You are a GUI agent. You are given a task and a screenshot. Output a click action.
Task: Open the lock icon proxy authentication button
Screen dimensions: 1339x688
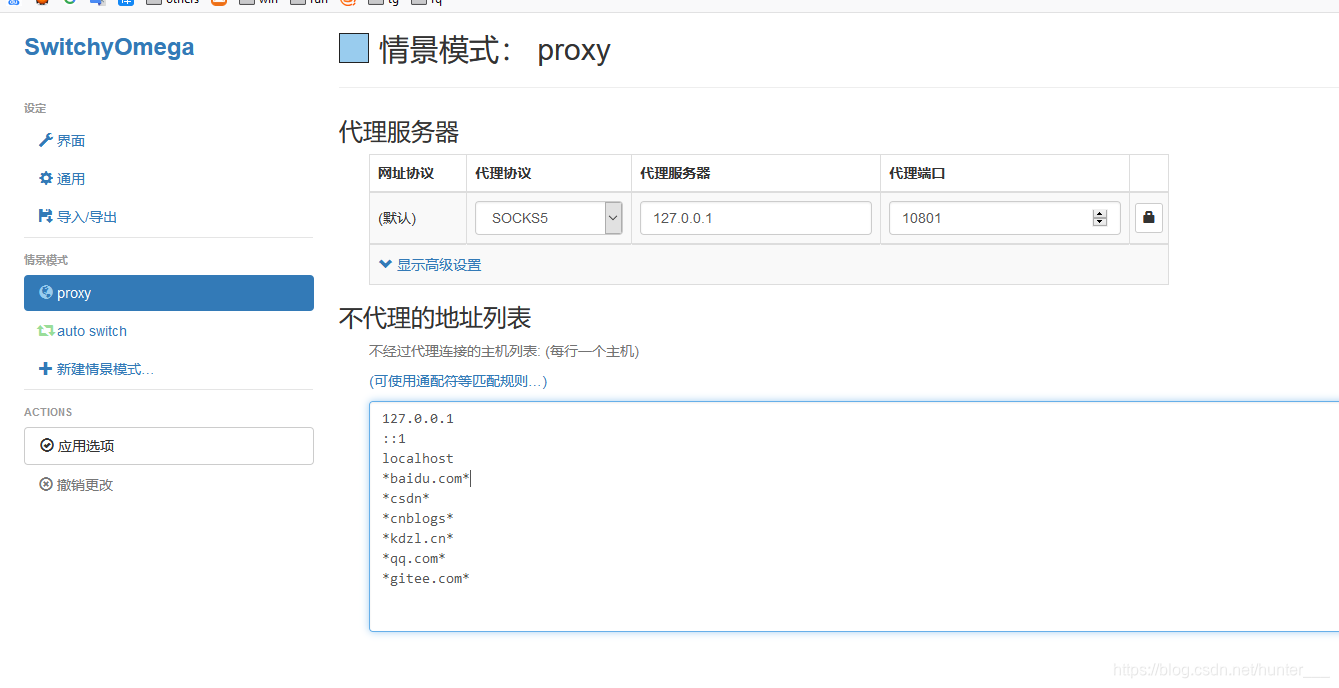click(1149, 217)
